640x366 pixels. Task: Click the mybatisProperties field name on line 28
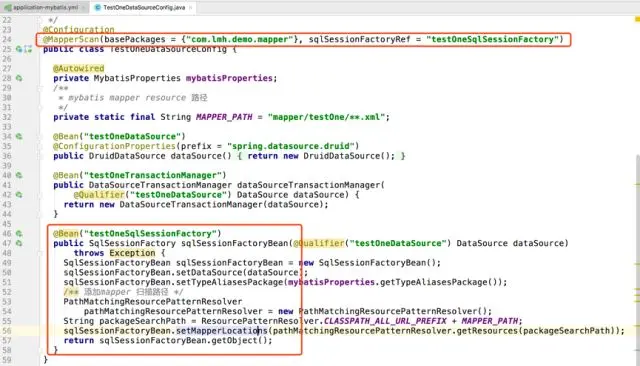coord(229,78)
